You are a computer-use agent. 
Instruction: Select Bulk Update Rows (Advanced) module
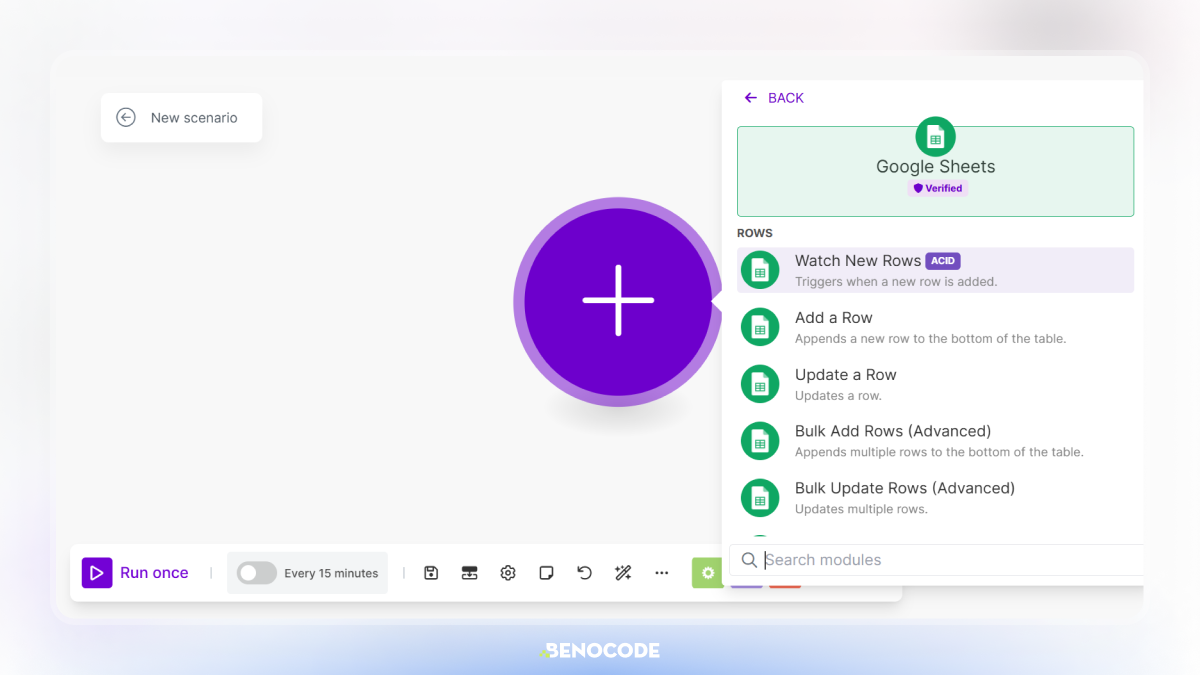(x=935, y=498)
